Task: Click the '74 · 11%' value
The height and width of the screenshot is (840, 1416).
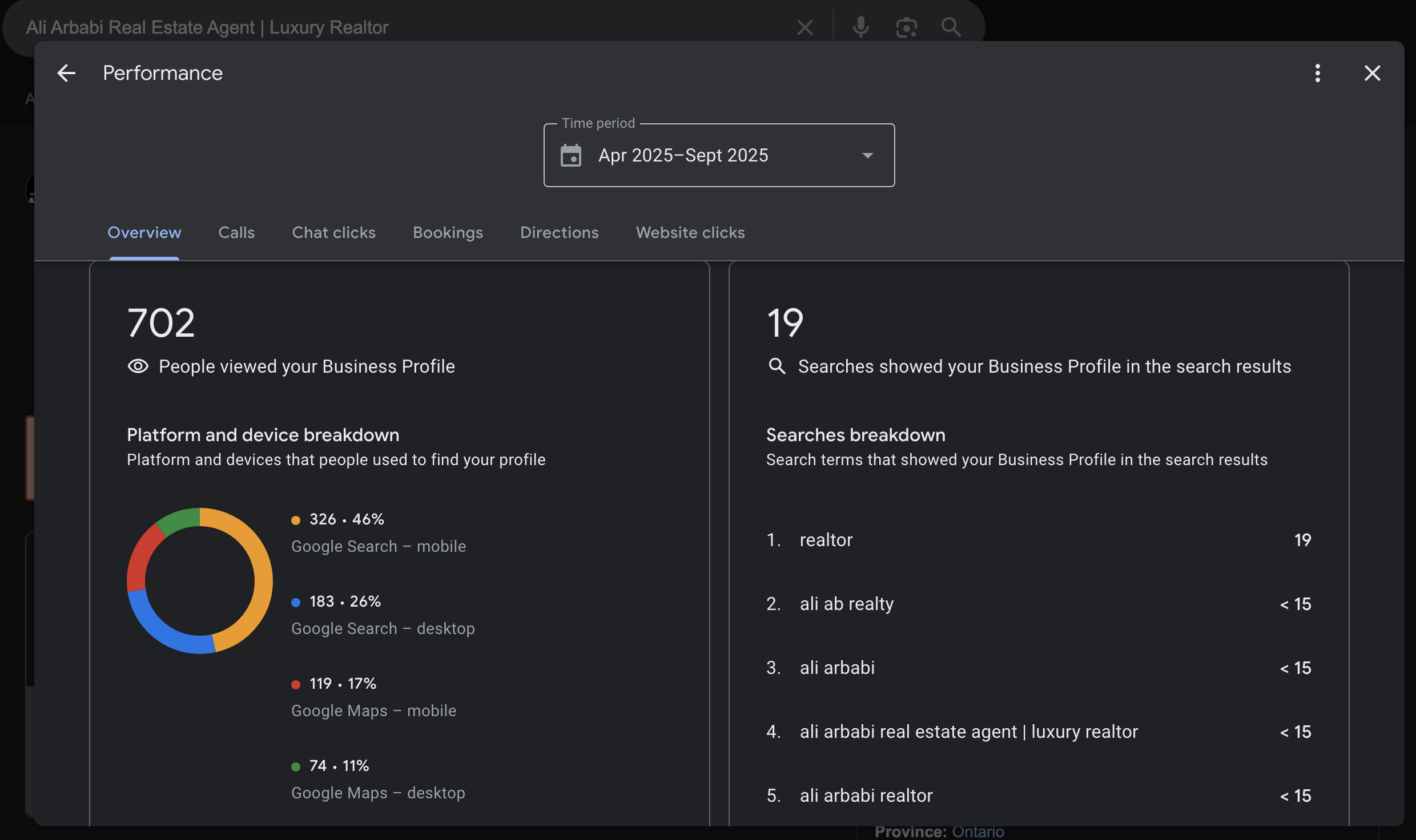Action: click(x=339, y=765)
